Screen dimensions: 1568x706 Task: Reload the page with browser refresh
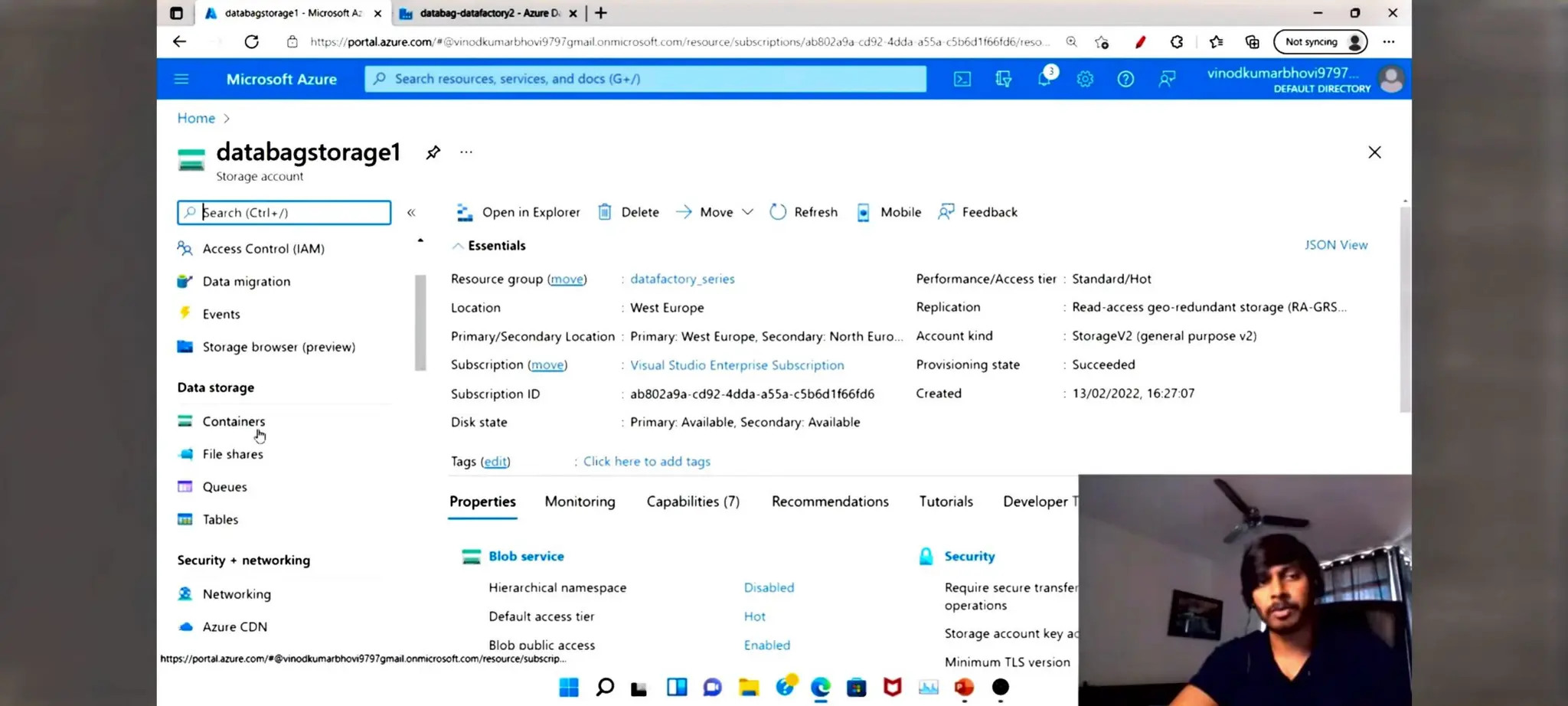(x=251, y=42)
